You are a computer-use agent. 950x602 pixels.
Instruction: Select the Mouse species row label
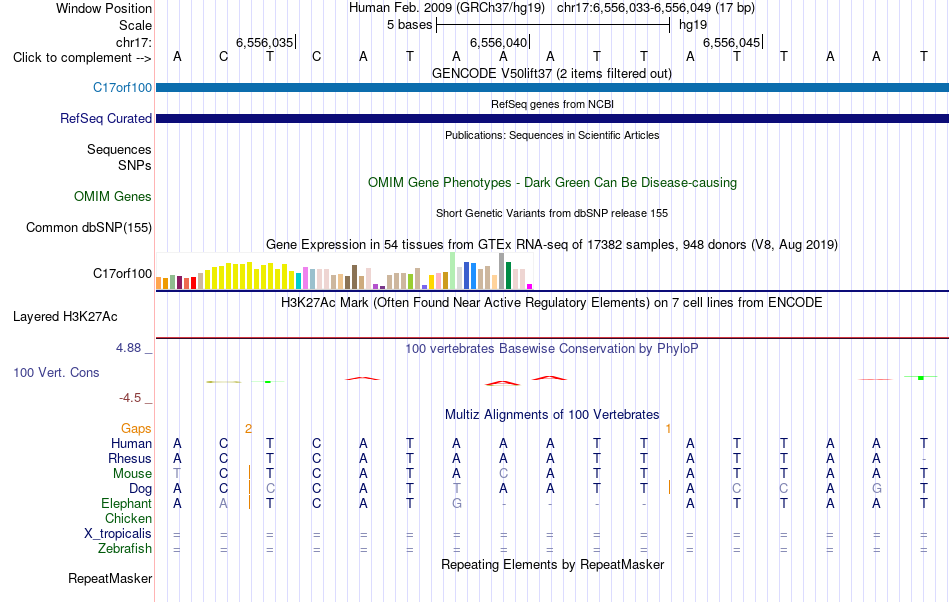[x=132, y=474]
